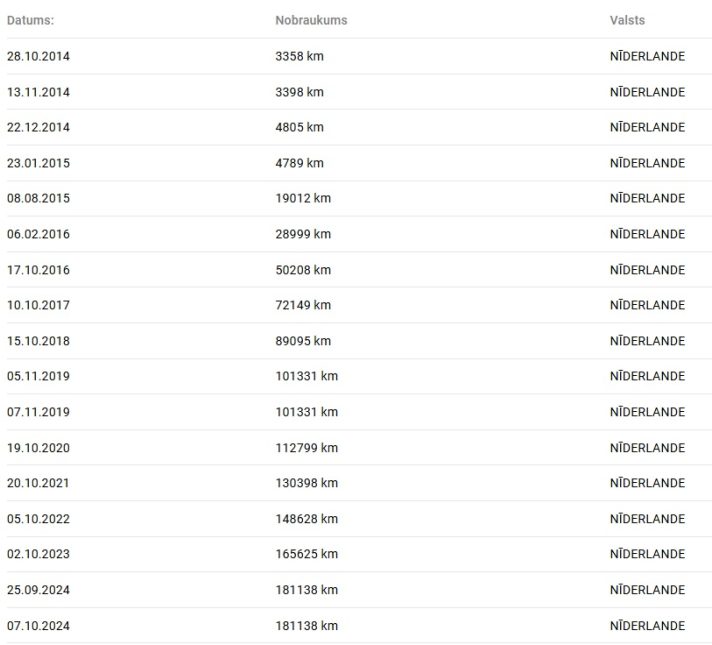The width and height of the screenshot is (712, 645).
Task: Select the row dated 28.10.2014
Action: point(356,56)
